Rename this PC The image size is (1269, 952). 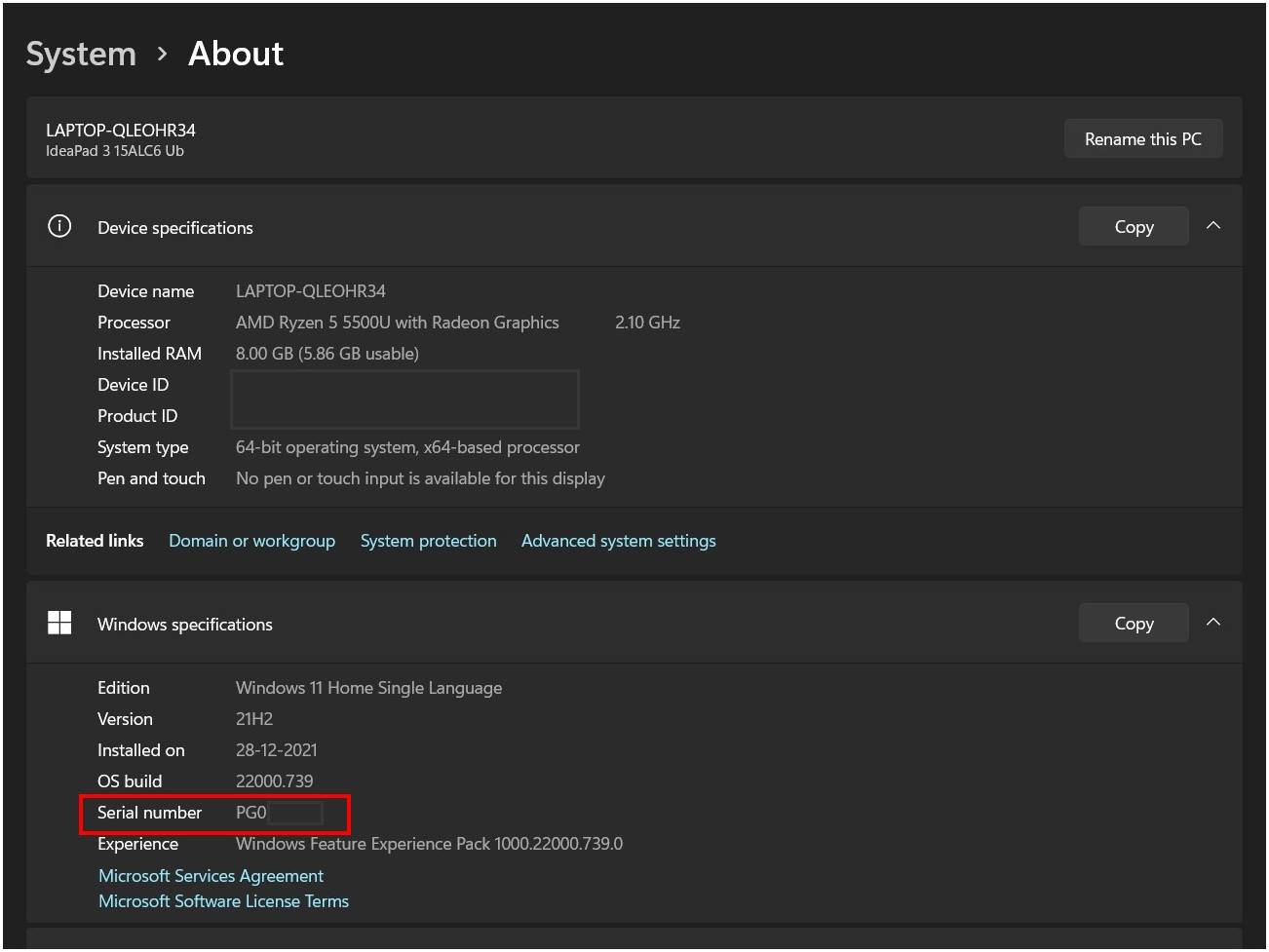point(1142,139)
